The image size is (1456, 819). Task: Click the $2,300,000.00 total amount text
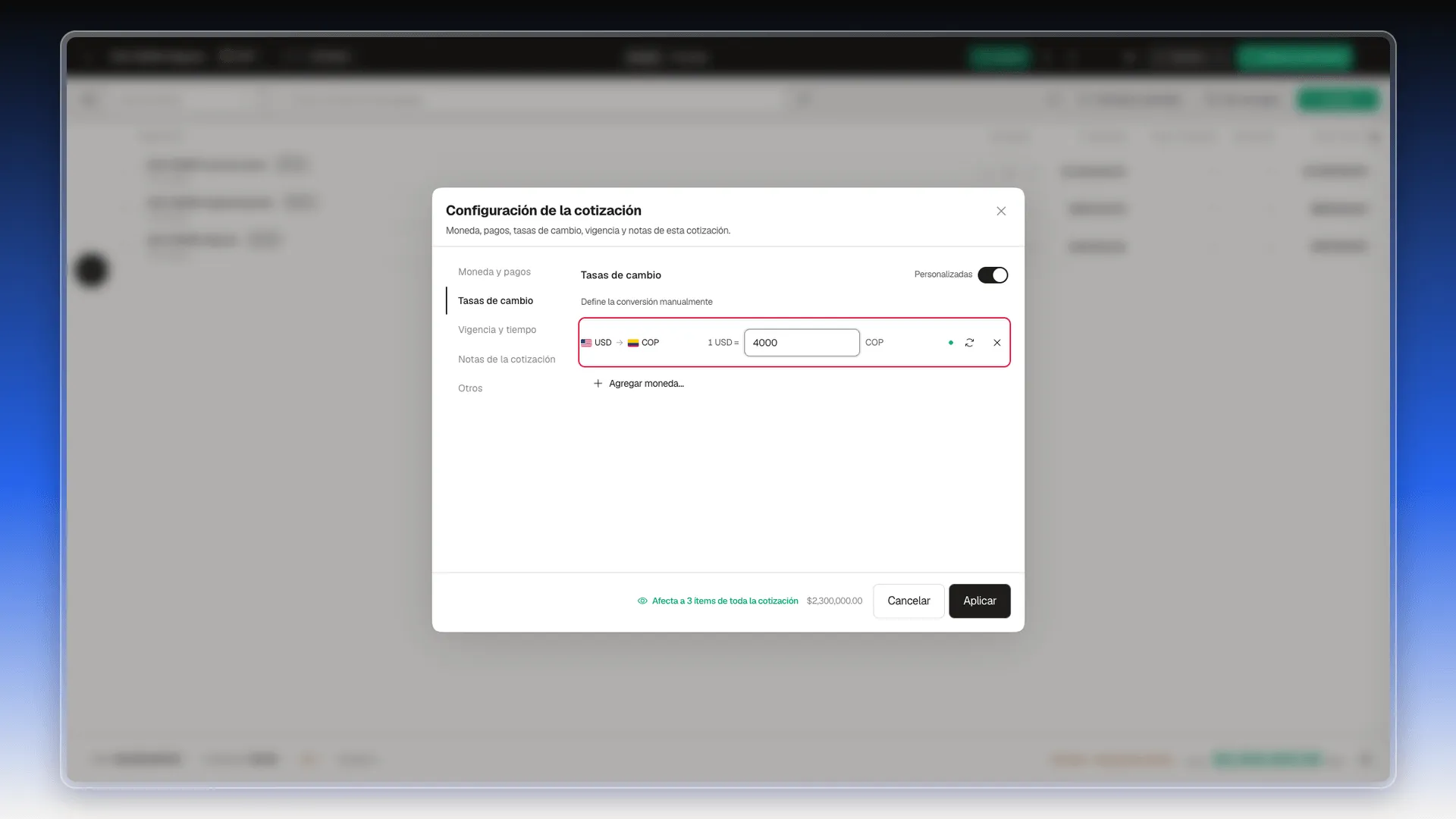pos(834,601)
